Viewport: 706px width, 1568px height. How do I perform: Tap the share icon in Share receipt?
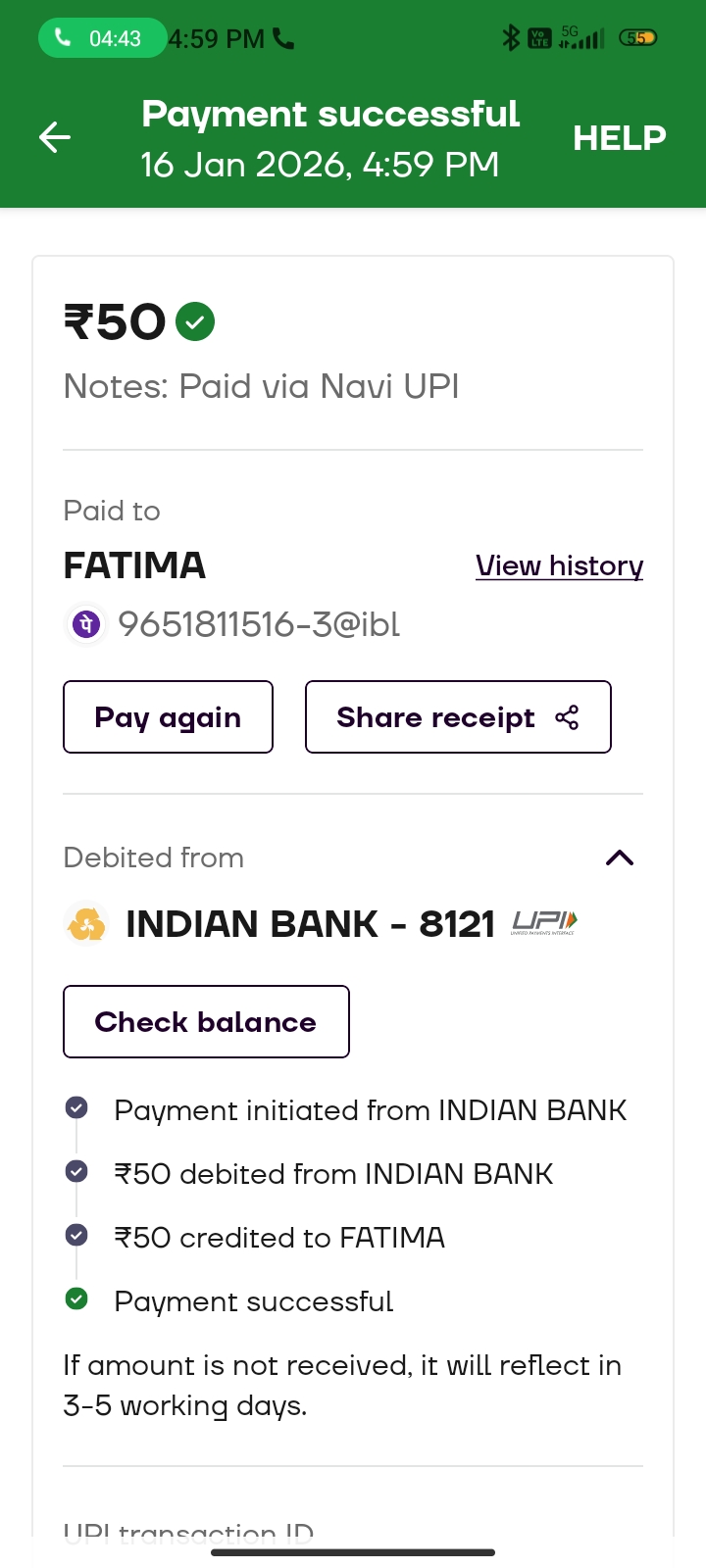click(x=567, y=717)
